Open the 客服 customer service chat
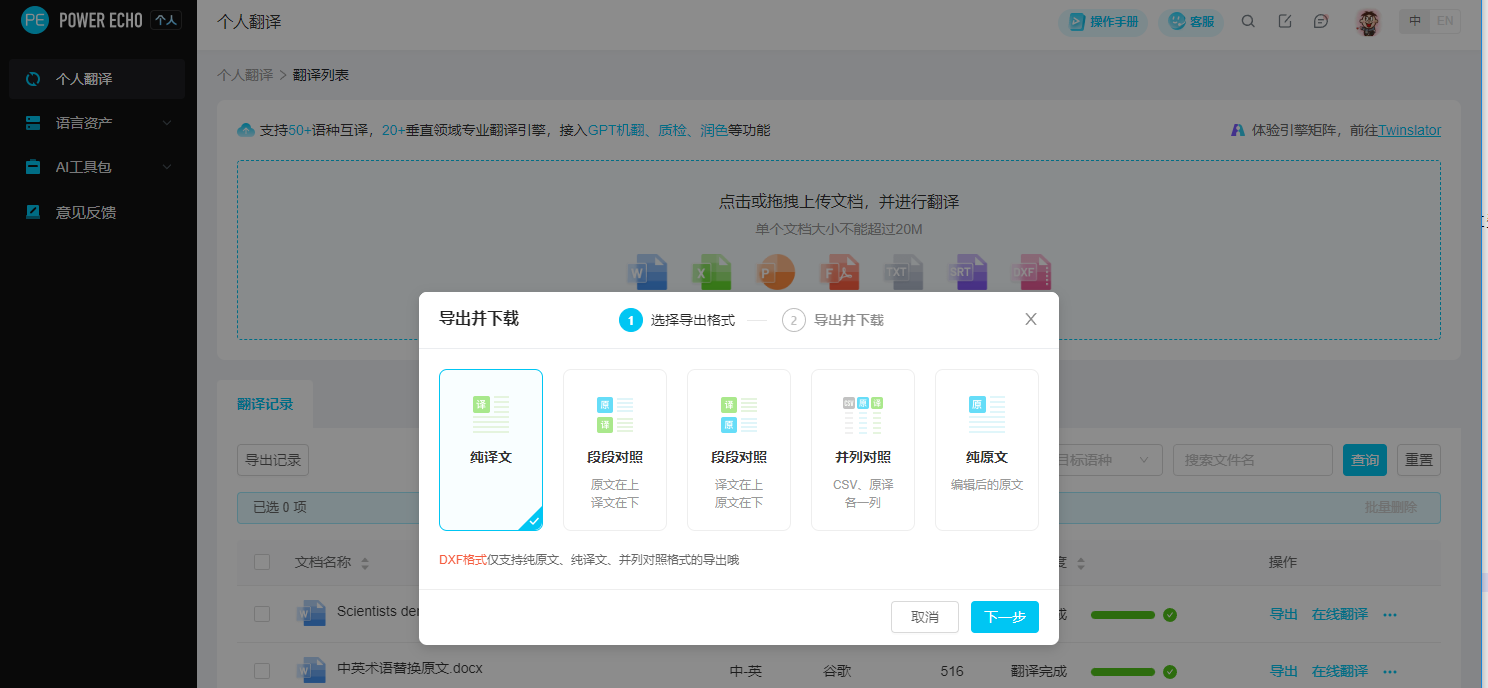The image size is (1488, 688). click(1190, 21)
